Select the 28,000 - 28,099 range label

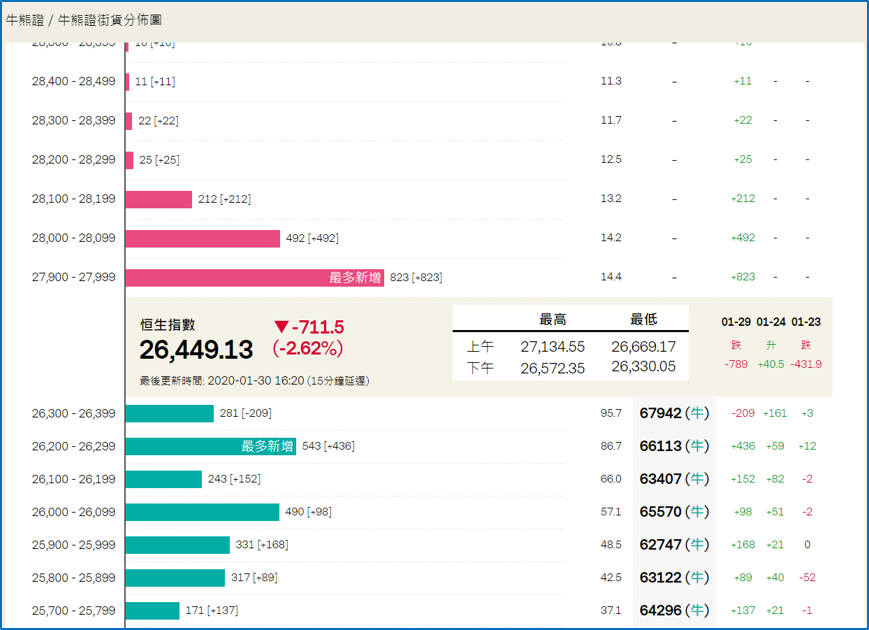point(74,238)
